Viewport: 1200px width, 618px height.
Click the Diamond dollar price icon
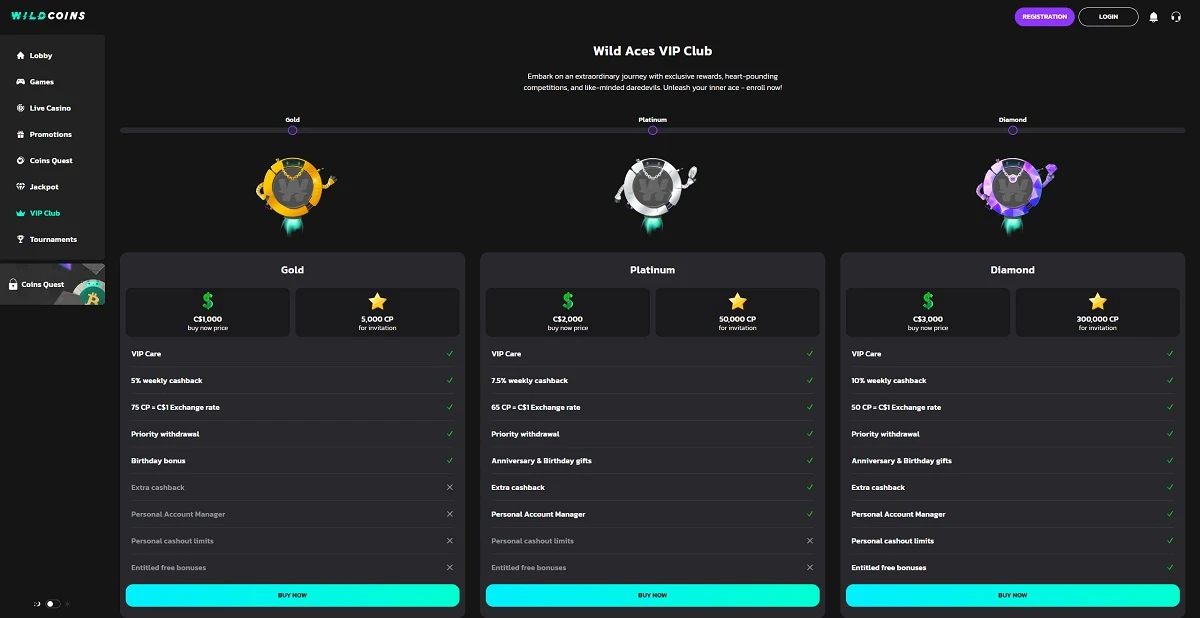point(928,301)
